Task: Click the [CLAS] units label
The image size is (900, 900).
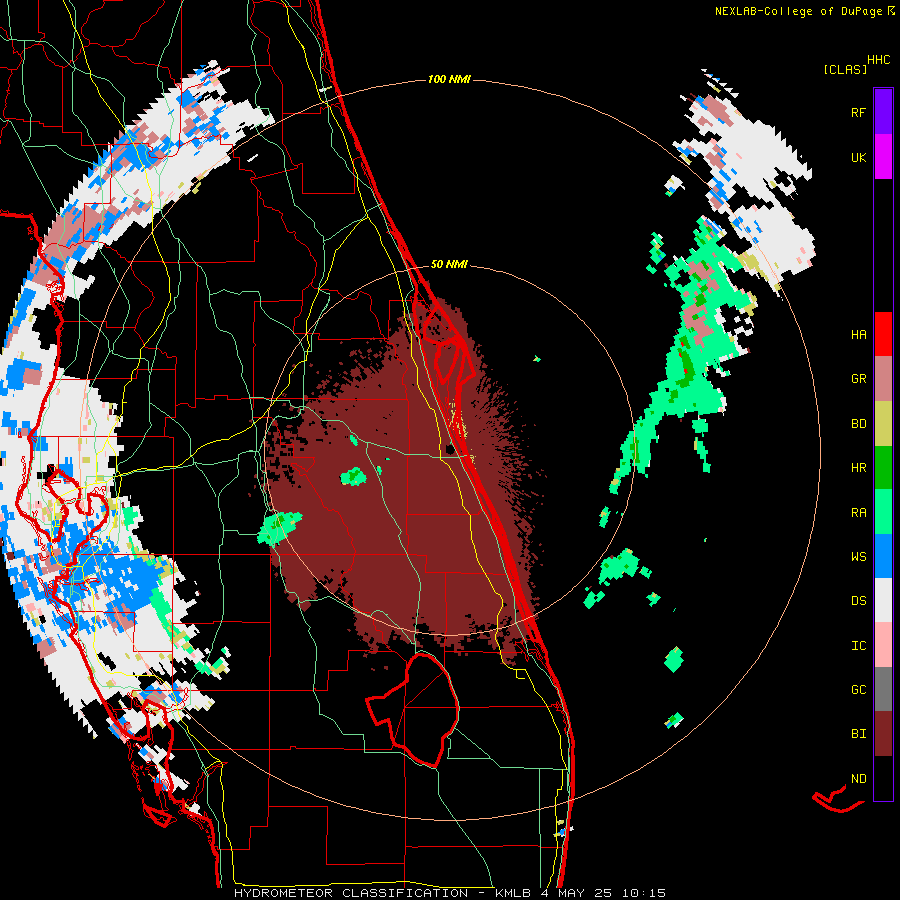Action: (x=845, y=69)
